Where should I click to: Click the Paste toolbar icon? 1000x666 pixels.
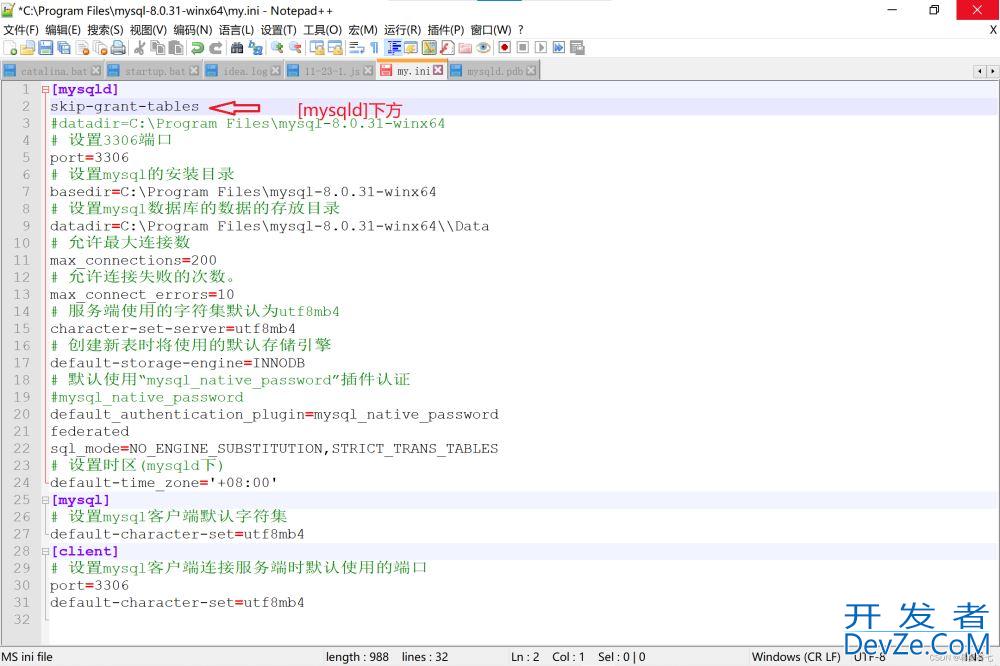coord(175,48)
